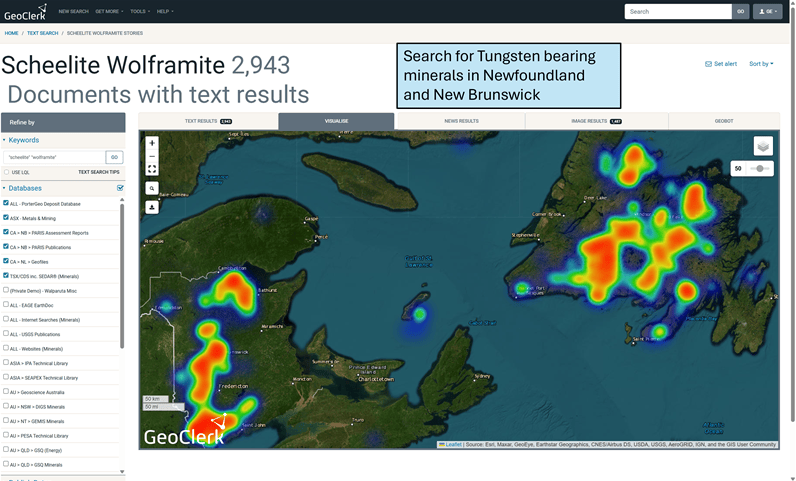Check the USE LQL radio option
The height and width of the screenshot is (481, 796).
pos(7,172)
